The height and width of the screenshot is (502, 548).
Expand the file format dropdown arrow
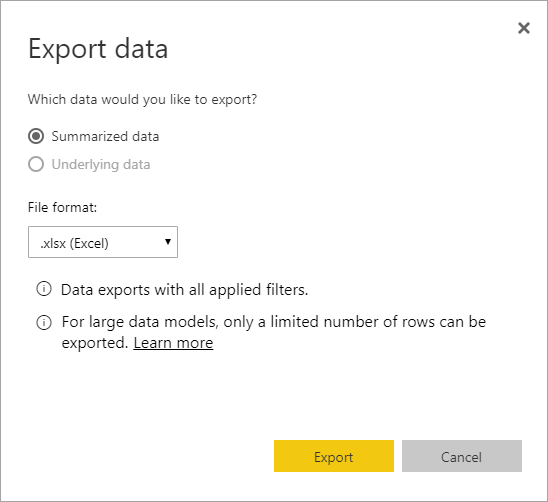[168, 242]
